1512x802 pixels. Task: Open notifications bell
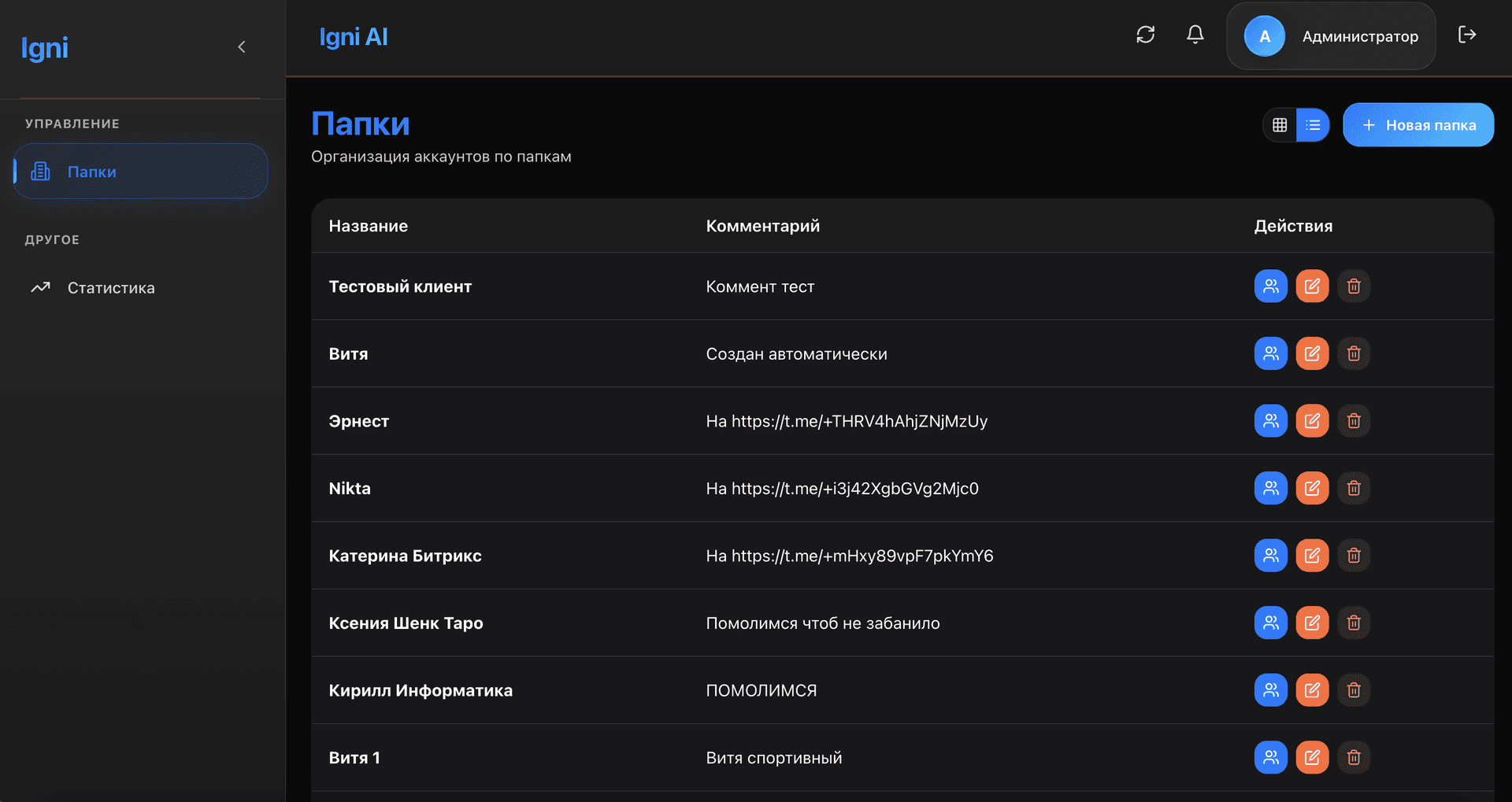pos(1195,35)
